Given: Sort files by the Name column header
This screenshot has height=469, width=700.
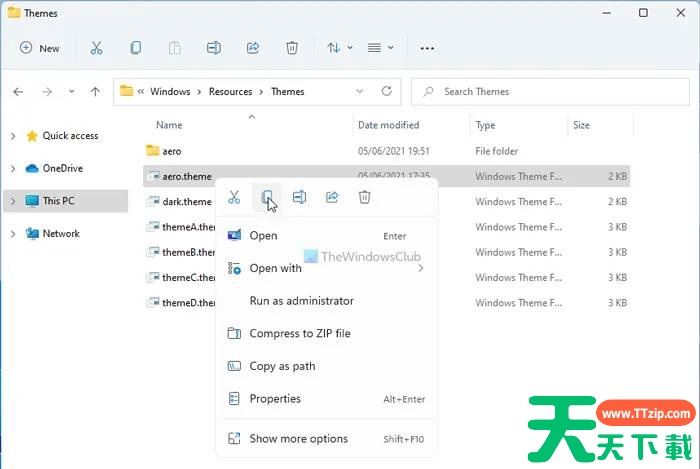Looking at the screenshot, I should (x=169, y=125).
